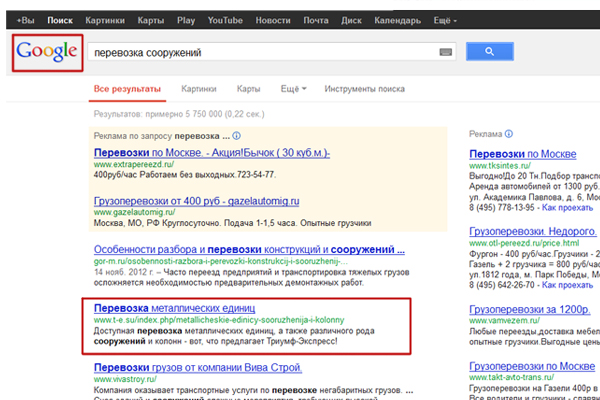Click the URL www.extrapereezd.ru/
Screen dimensions: 600x400
pyautogui.click(x=134, y=164)
